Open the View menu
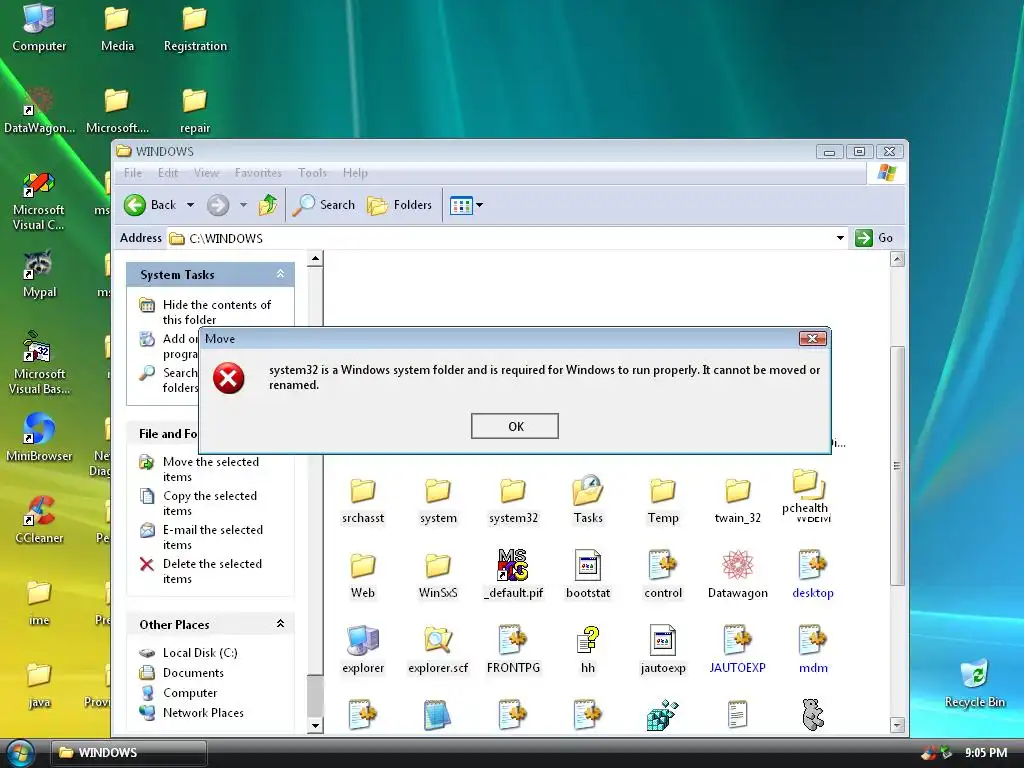Viewport: 1024px width, 768px height. 206,173
